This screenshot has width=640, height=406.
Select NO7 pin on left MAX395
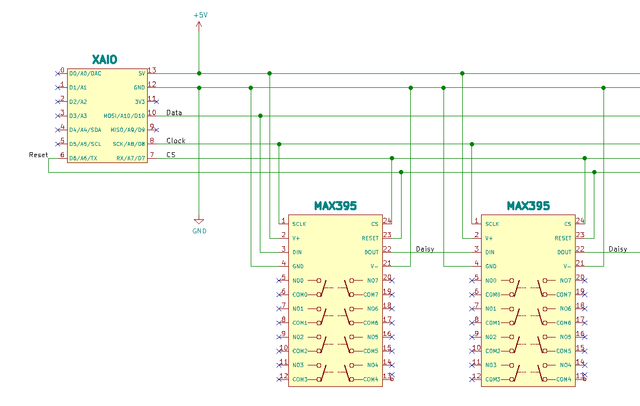point(373,281)
